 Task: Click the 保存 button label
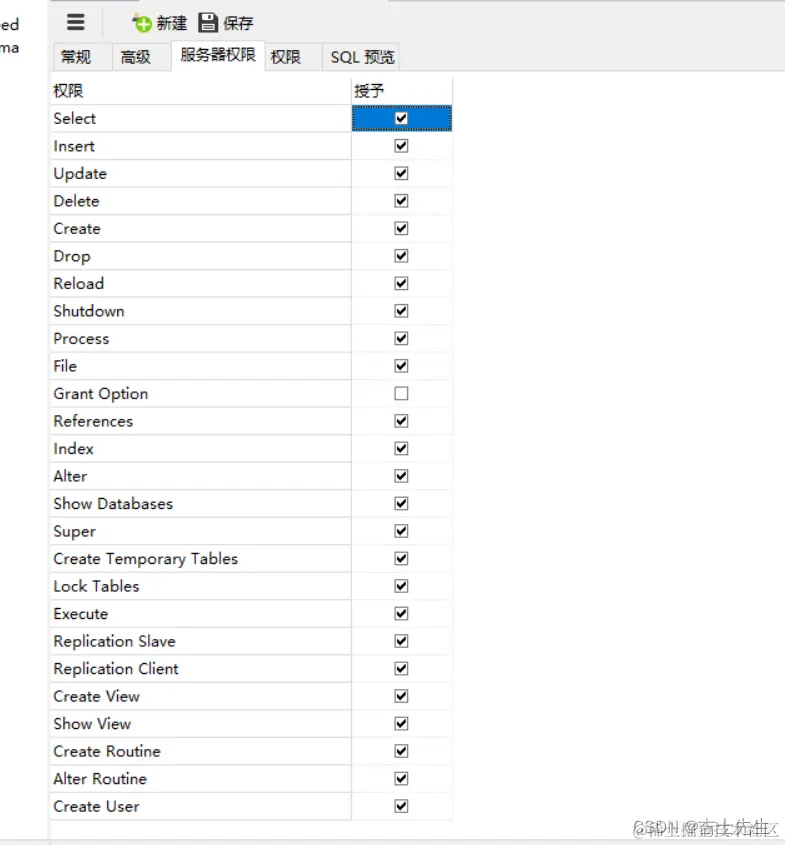click(x=238, y=23)
